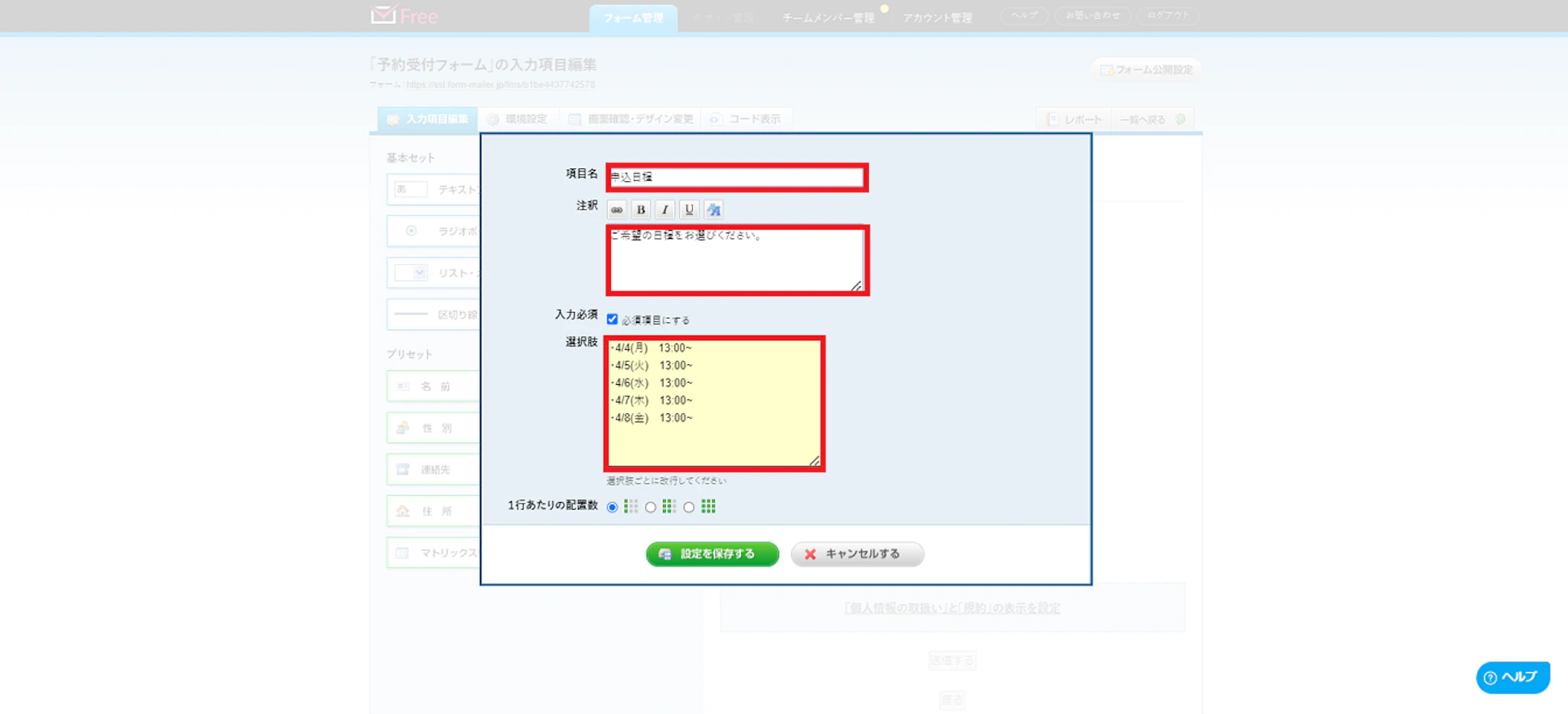Open the 画面確認・デザイン変更 tab
This screenshot has height=714, width=1568.
click(631, 119)
